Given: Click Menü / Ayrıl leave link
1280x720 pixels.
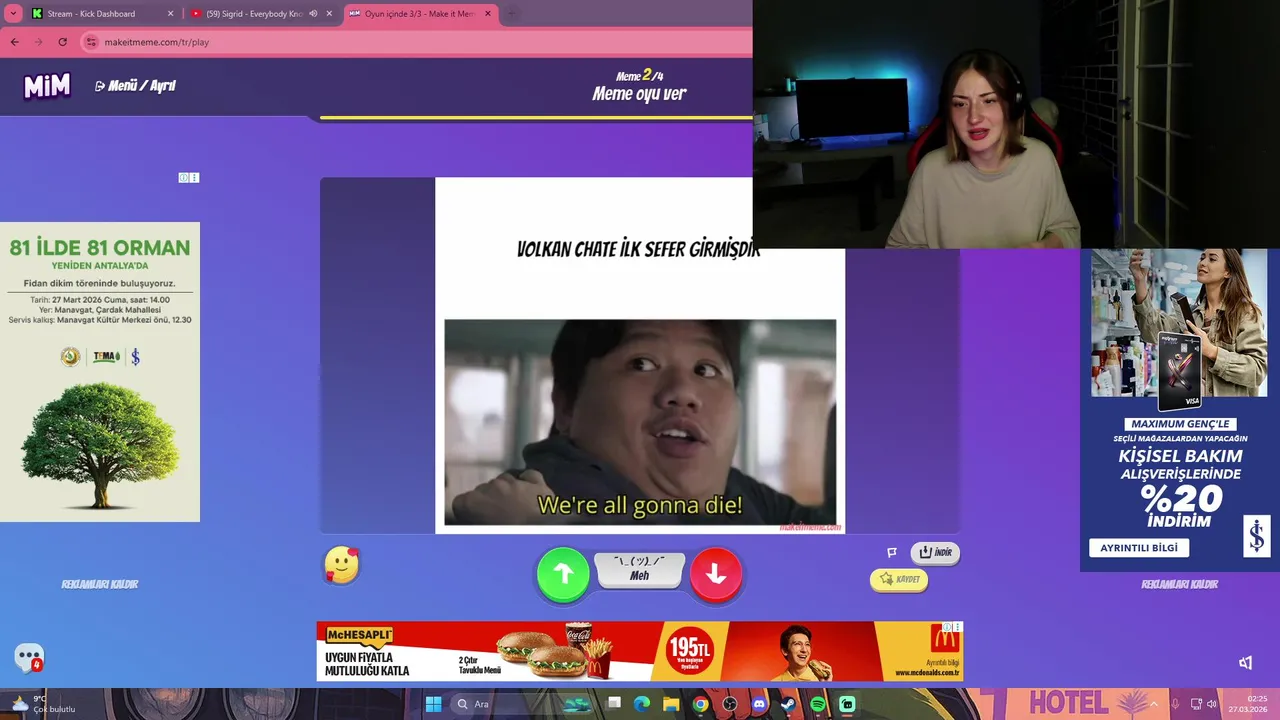Looking at the screenshot, I should [x=135, y=86].
